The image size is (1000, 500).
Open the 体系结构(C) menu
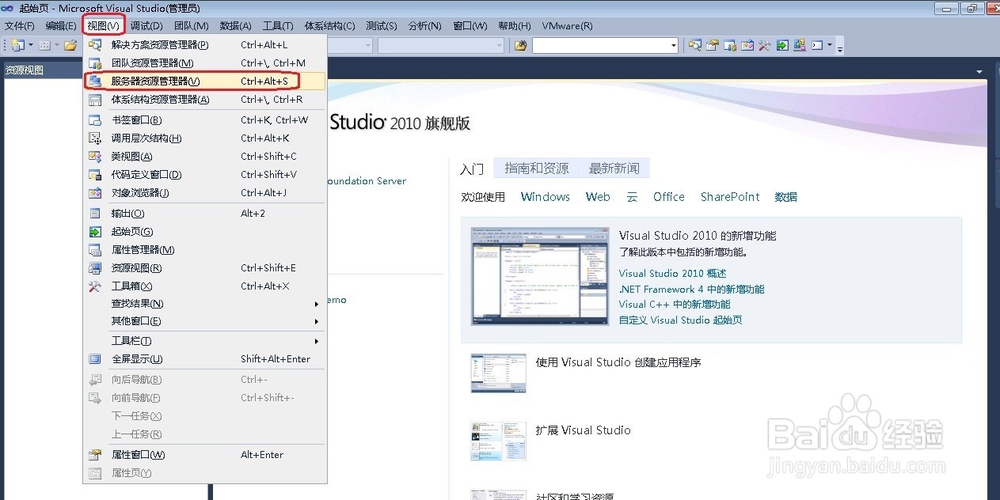(330, 26)
